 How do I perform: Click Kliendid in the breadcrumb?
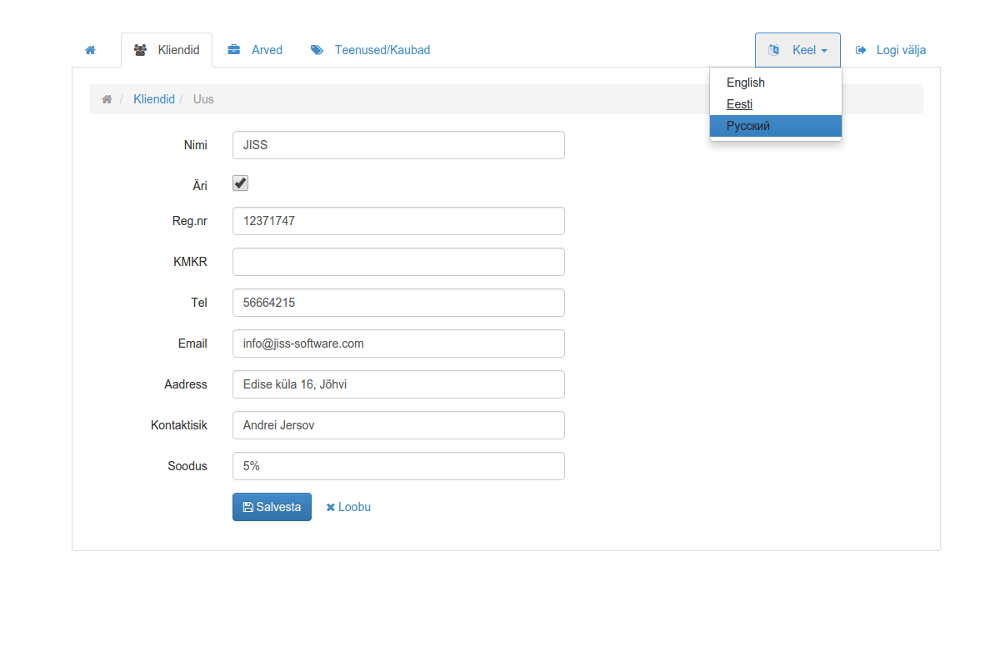point(154,99)
